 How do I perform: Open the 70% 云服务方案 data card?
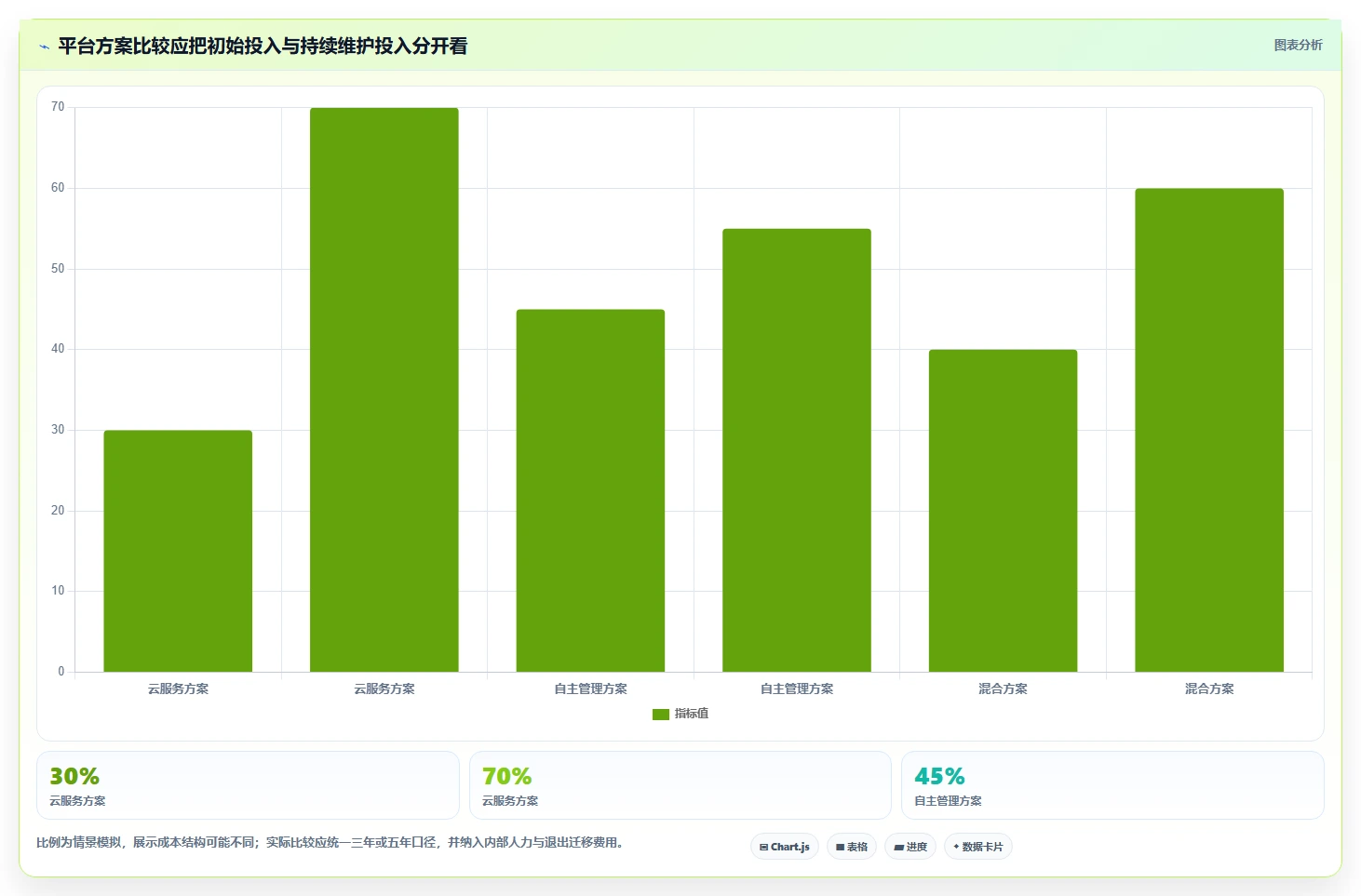680,785
